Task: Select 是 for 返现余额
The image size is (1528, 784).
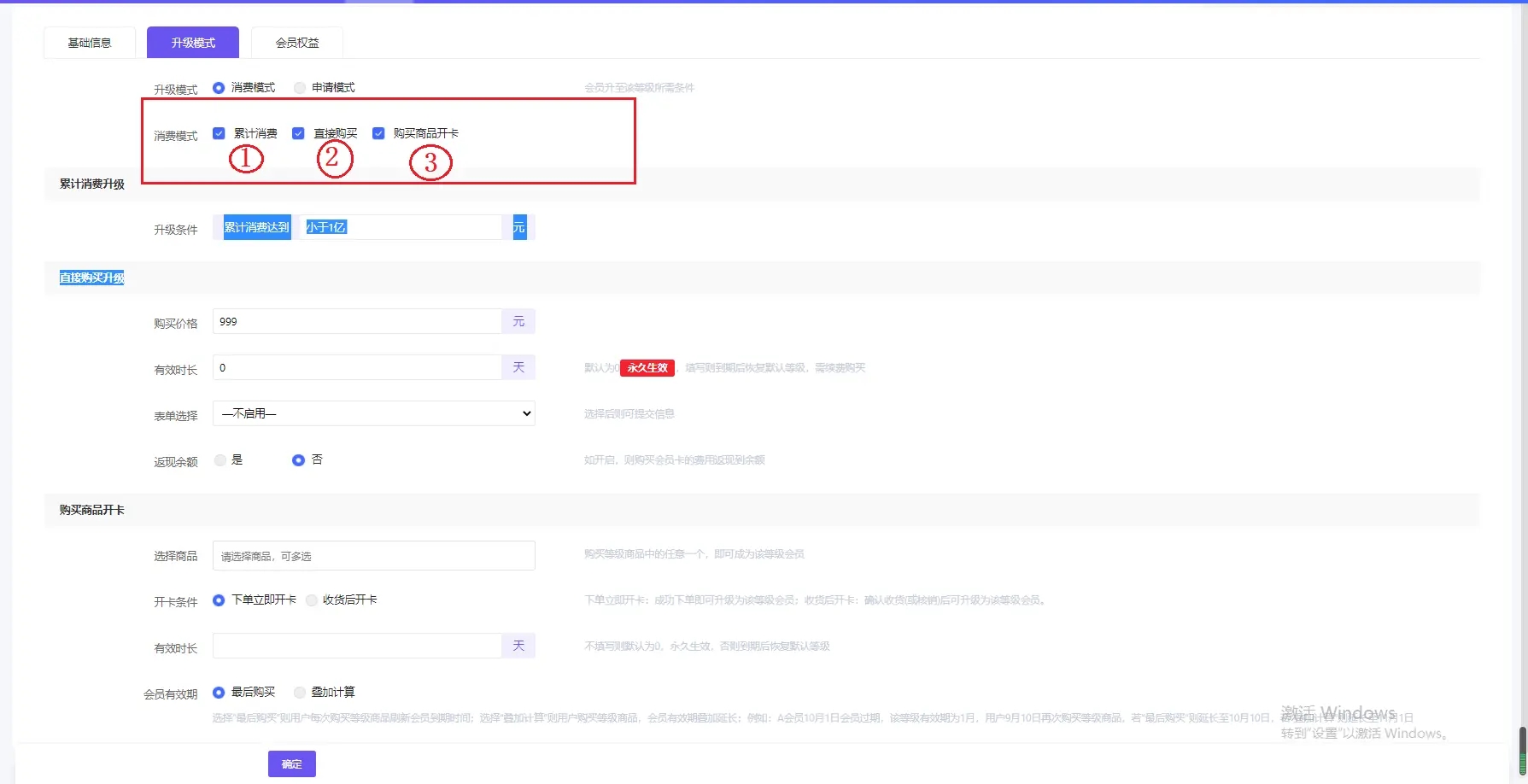Action: pos(220,460)
